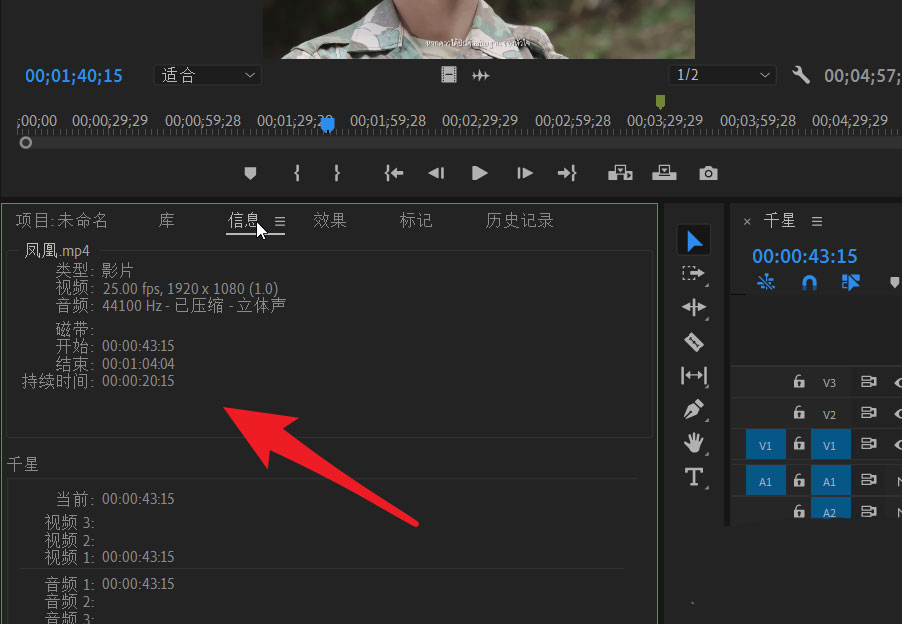This screenshot has width=902, height=624.
Task: Toggle V1 source patching button
Action: (x=765, y=446)
